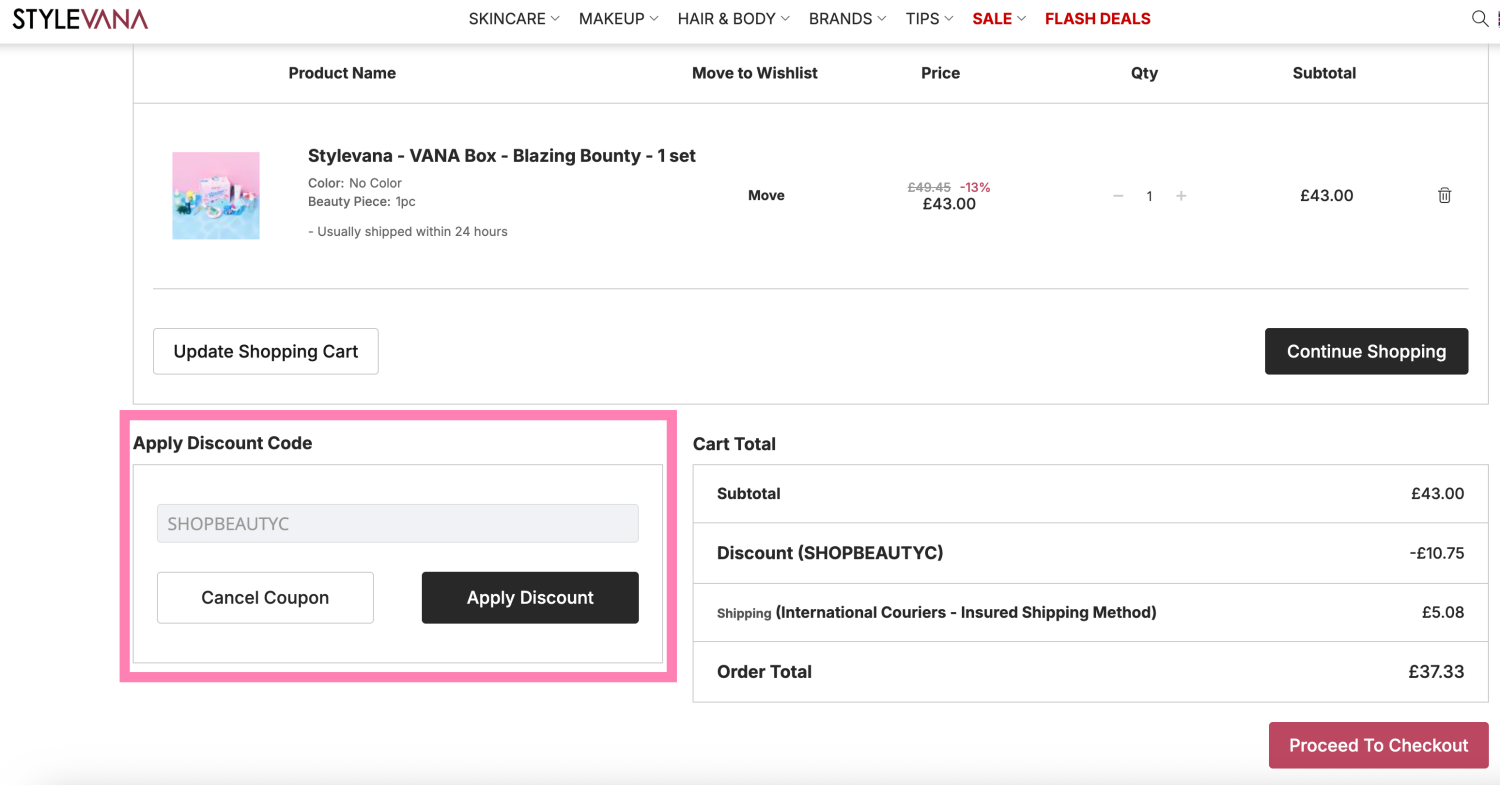The width and height of the screenshot is (1500, 785).
Task: Expand the SKINCARE menu
Action: (x=514, y=19)
